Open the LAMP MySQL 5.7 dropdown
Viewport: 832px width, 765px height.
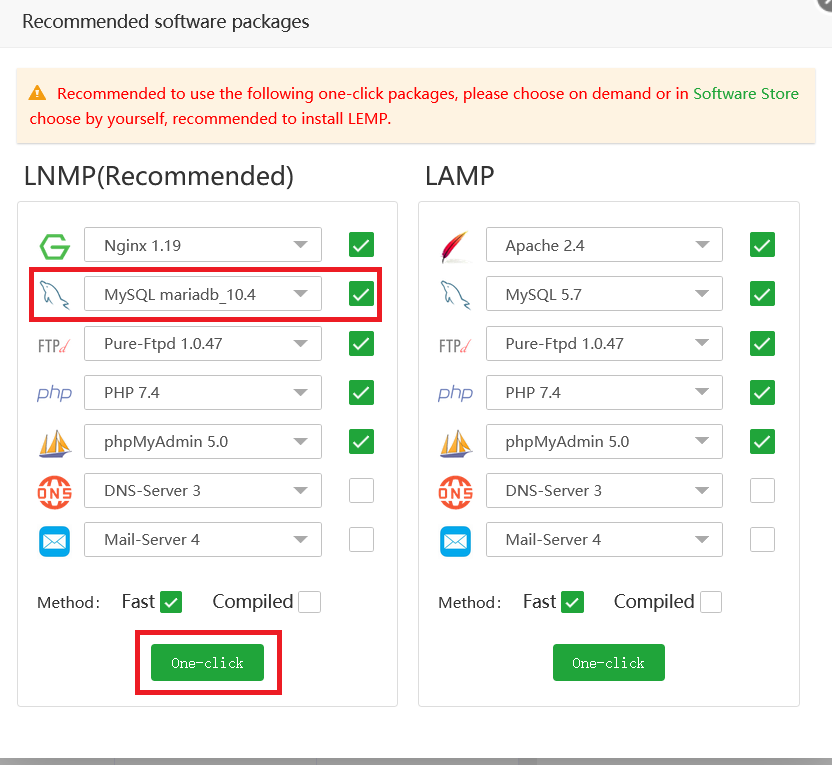(x=604, y=293)
